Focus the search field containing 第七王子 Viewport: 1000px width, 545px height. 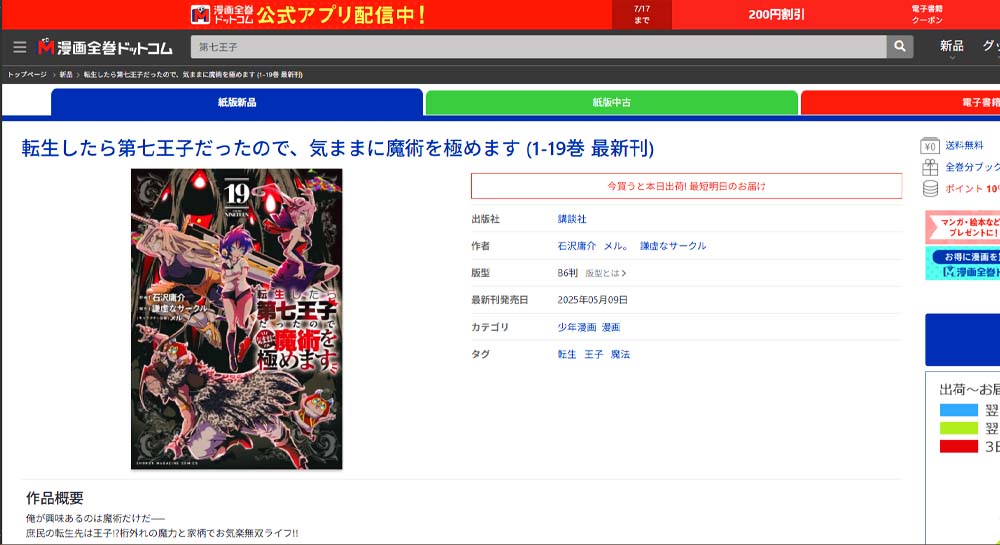[538, 47]
